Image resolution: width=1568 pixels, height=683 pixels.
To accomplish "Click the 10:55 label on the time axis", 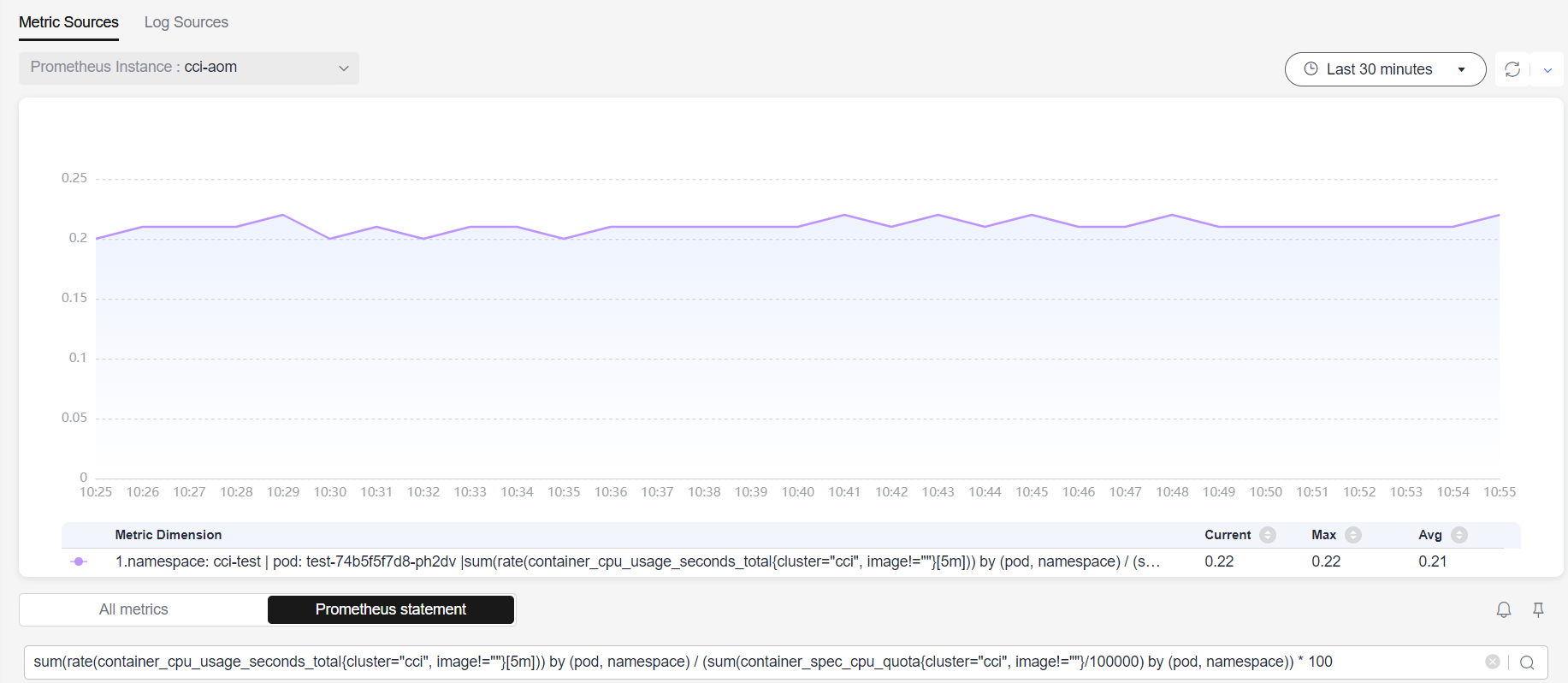I will click(1500, 492).
